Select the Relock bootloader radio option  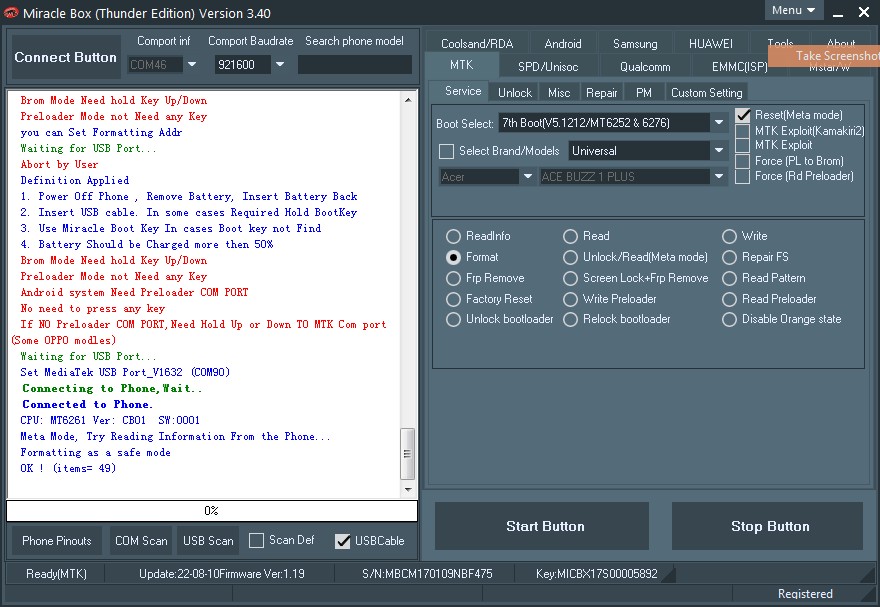pyautogui.click(x=570, y=320)
